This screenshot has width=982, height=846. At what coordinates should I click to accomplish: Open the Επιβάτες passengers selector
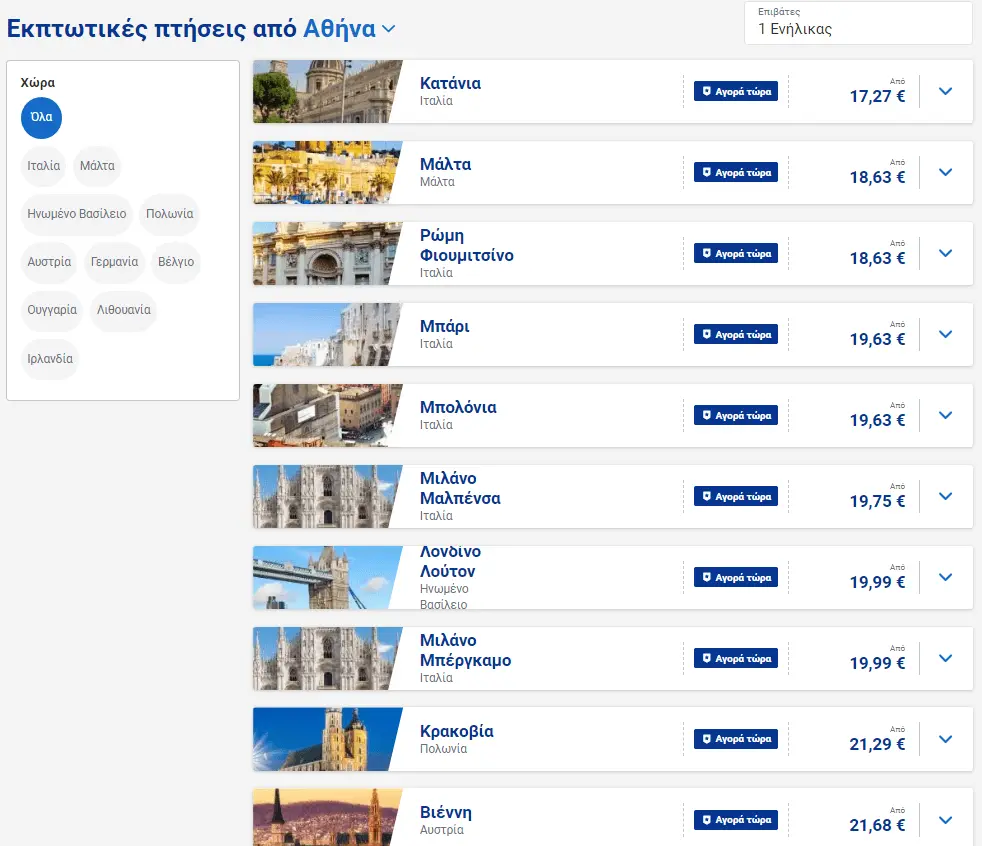click(858, 23)
